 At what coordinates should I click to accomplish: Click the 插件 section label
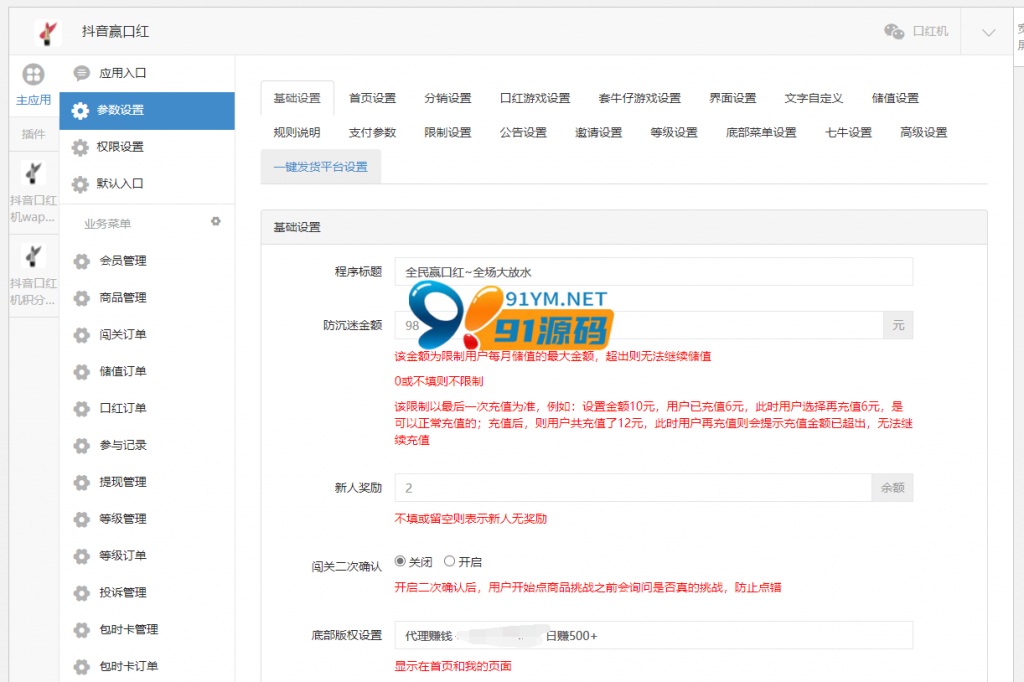coord(33,135)
